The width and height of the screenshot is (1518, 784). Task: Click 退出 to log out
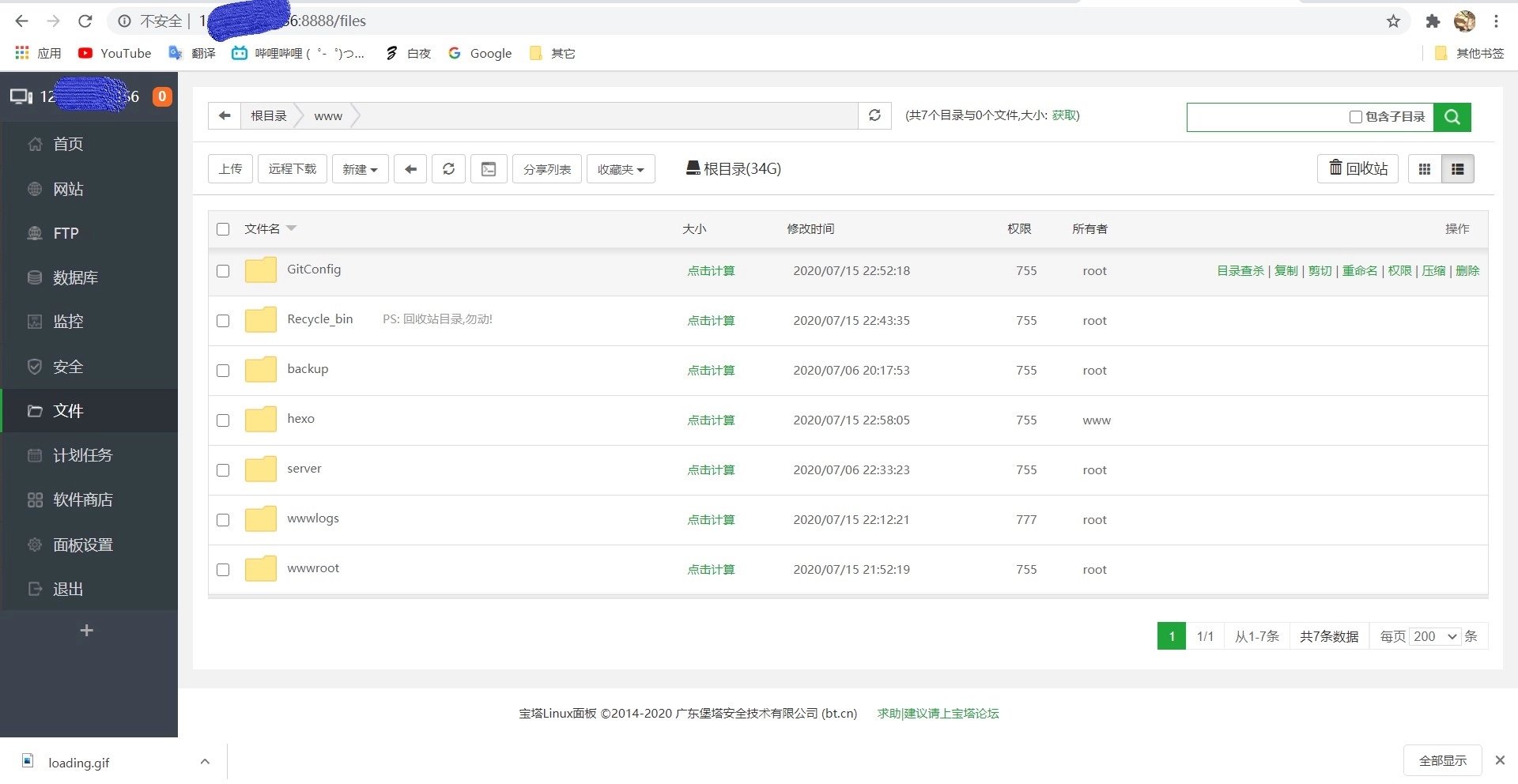pos(89,589)
